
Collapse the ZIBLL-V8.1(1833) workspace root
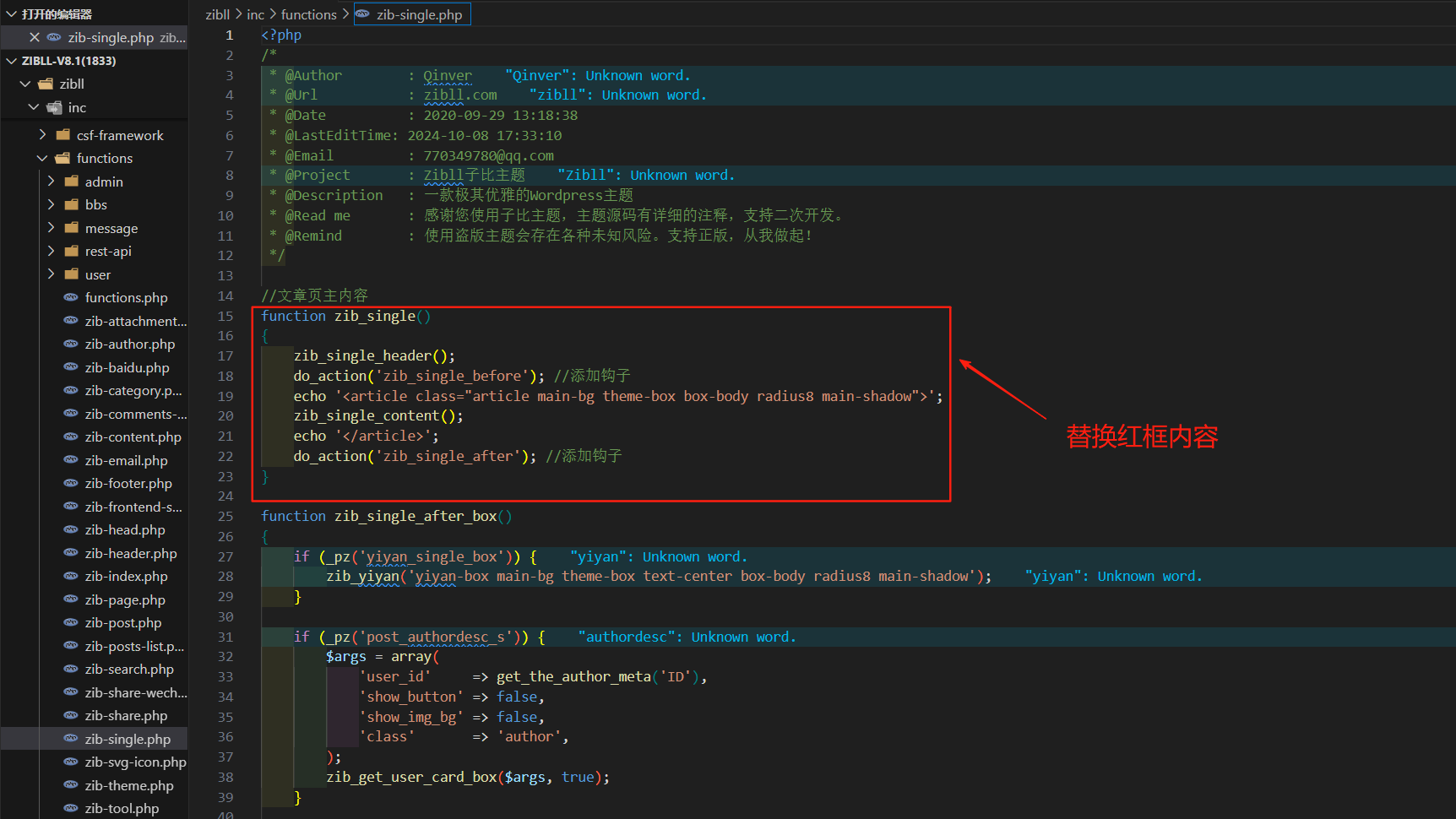[12, 61]
